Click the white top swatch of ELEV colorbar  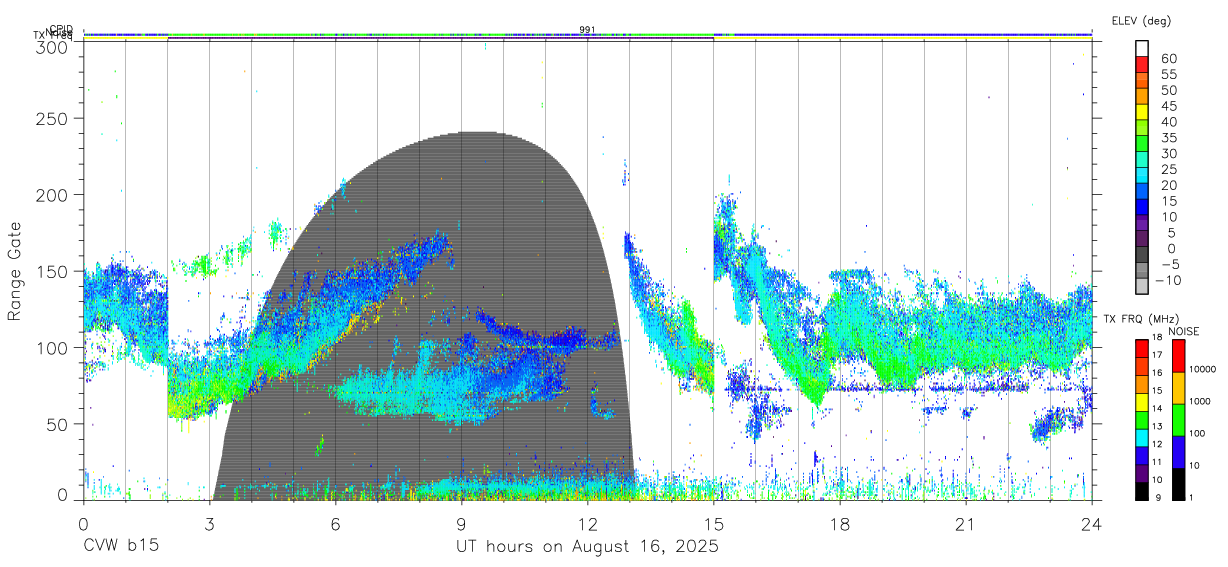[x=1142, y=46]
